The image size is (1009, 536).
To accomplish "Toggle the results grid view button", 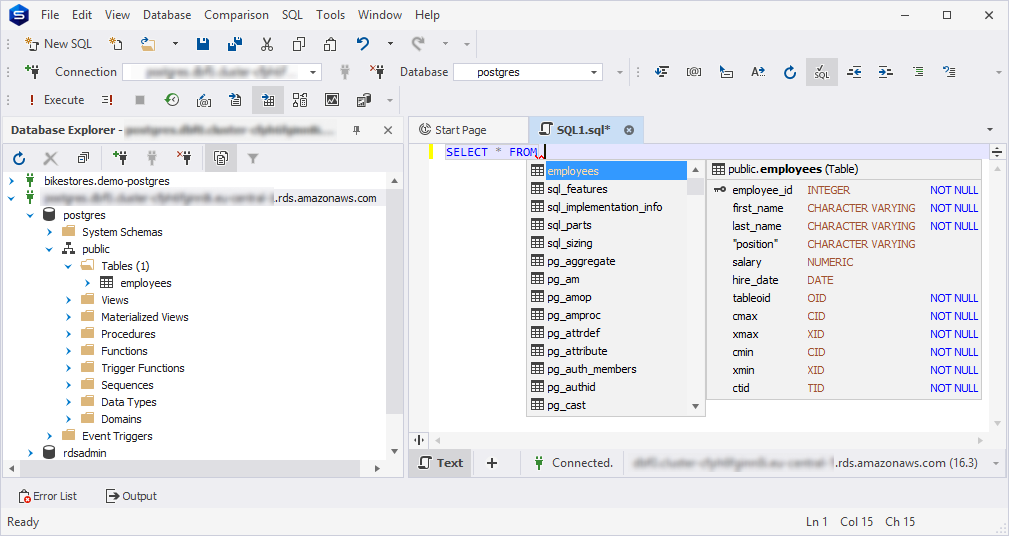I will click(268, 100).
